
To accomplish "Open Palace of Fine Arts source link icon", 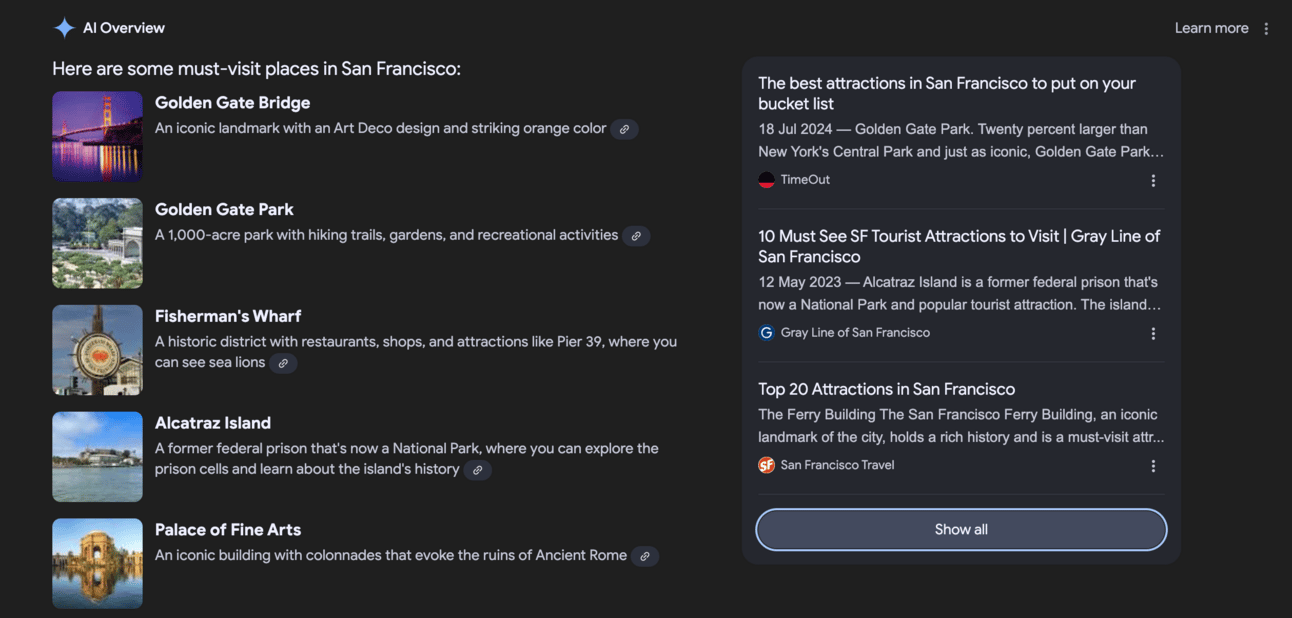I will [x=645, y=556].
